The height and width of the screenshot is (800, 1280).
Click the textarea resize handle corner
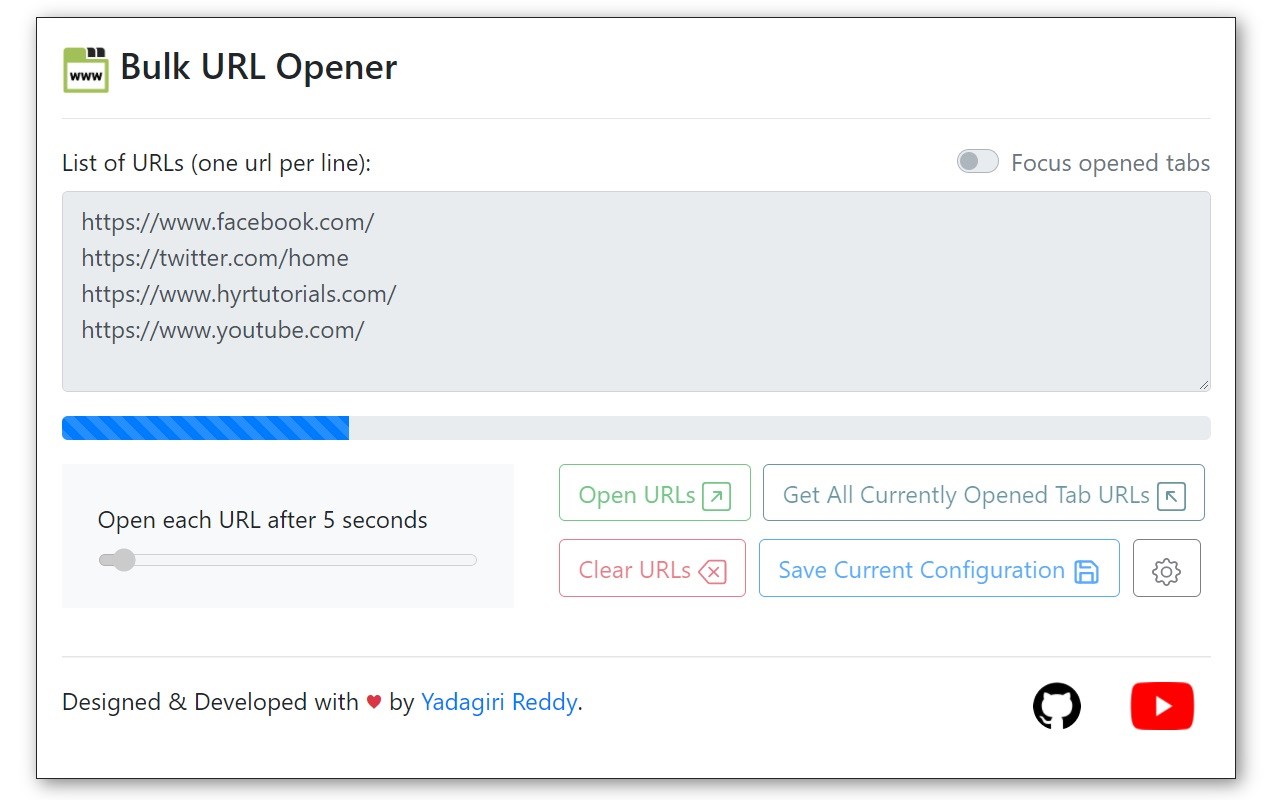(1203, 384)
